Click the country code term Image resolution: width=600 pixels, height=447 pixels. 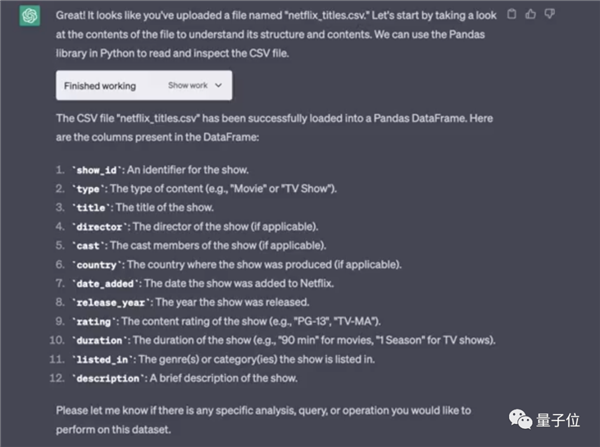click(96, 265)
